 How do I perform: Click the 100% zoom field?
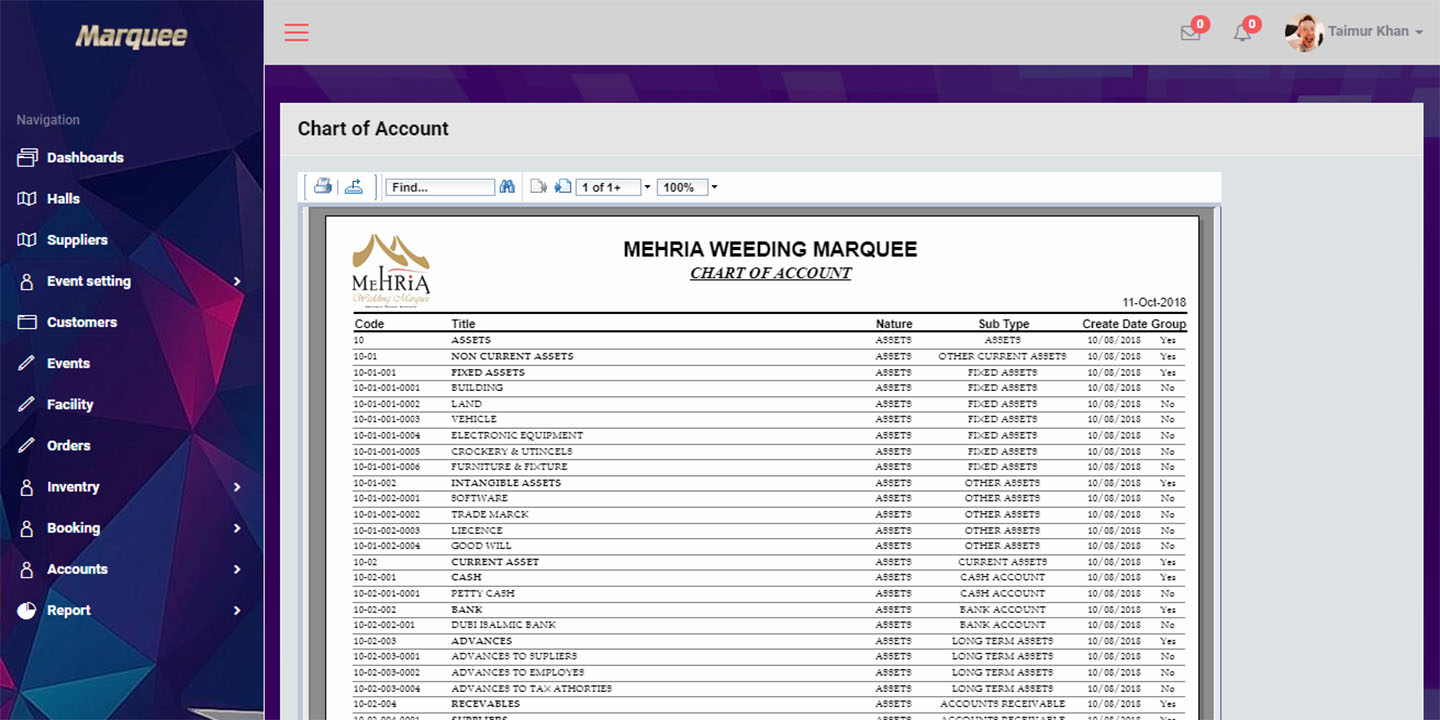click(682, 187)
